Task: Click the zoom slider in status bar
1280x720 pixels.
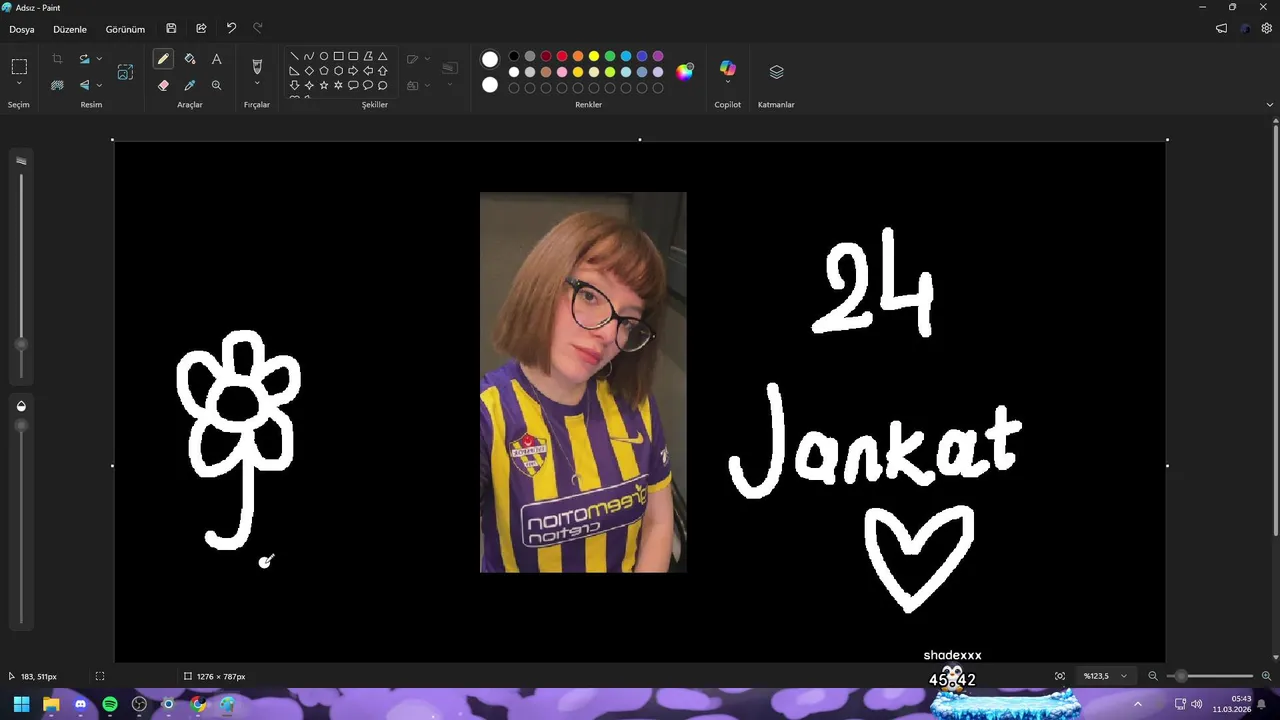Action: coord(1209,676)
